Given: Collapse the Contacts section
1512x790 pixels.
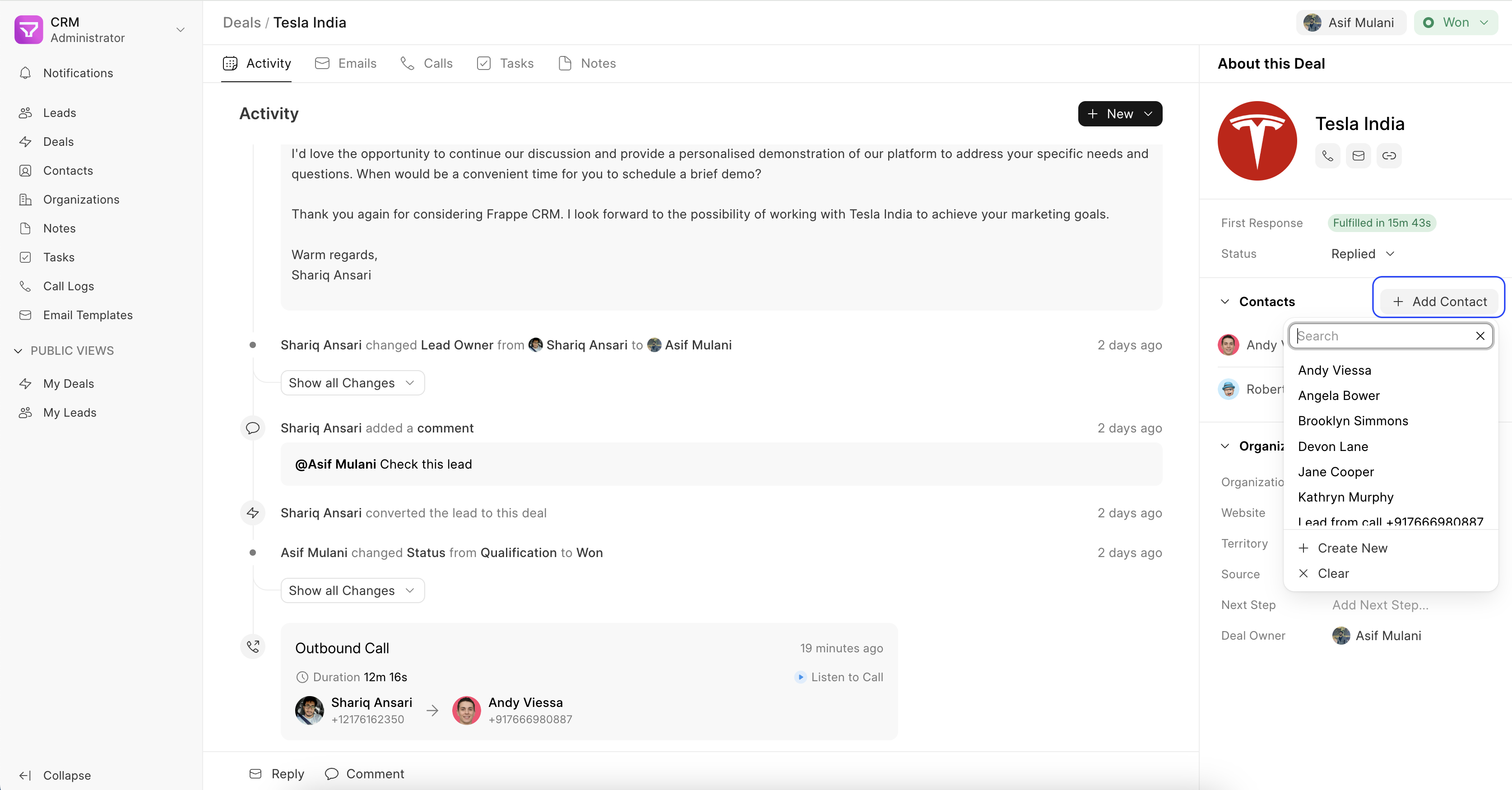Looking at the screenshot, I should pyautogui.click(x=1225, y=302).
